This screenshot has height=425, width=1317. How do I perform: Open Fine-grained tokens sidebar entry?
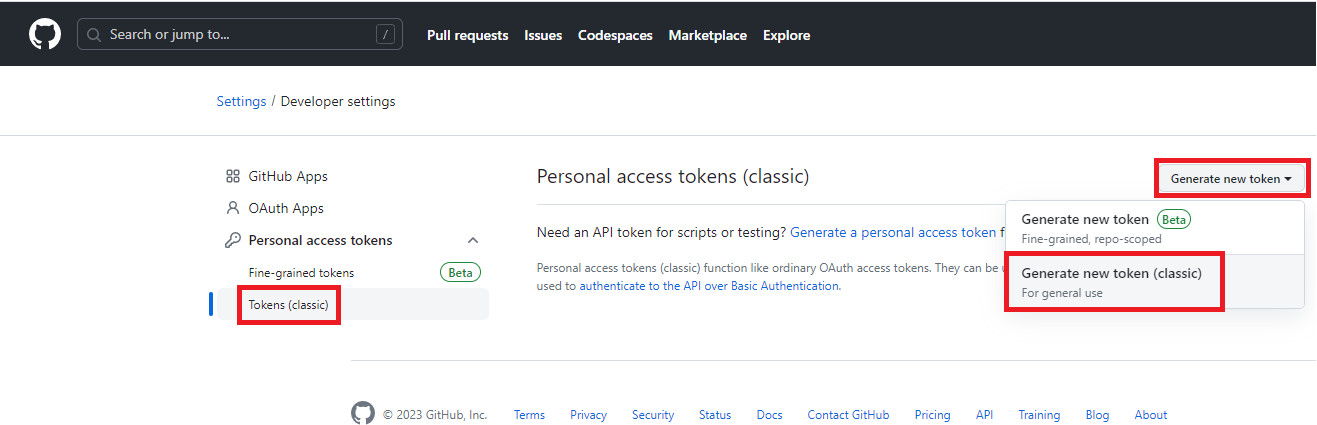301,272
